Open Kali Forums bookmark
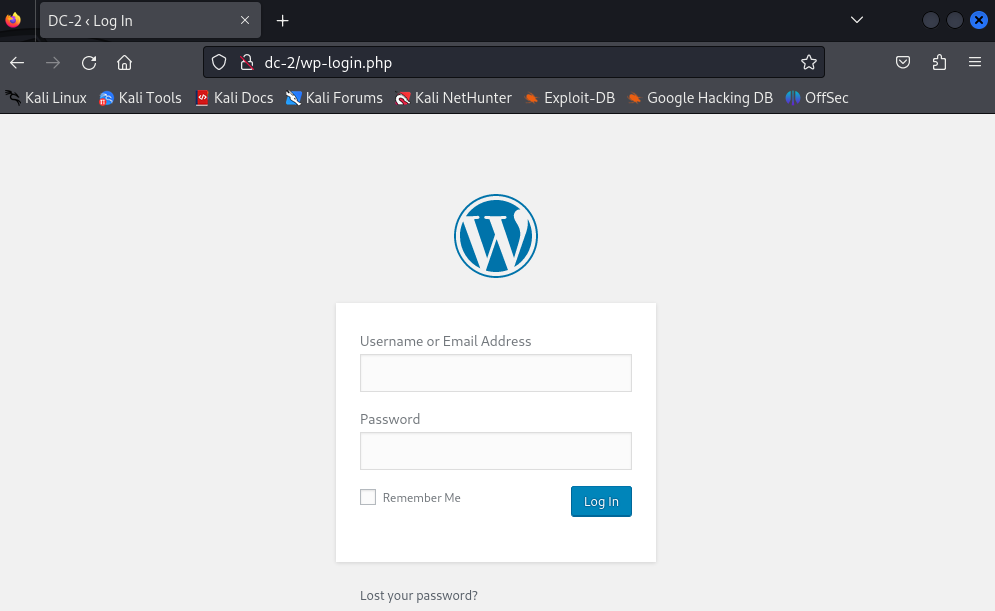 pyautogui.click(x=334, y=98)
